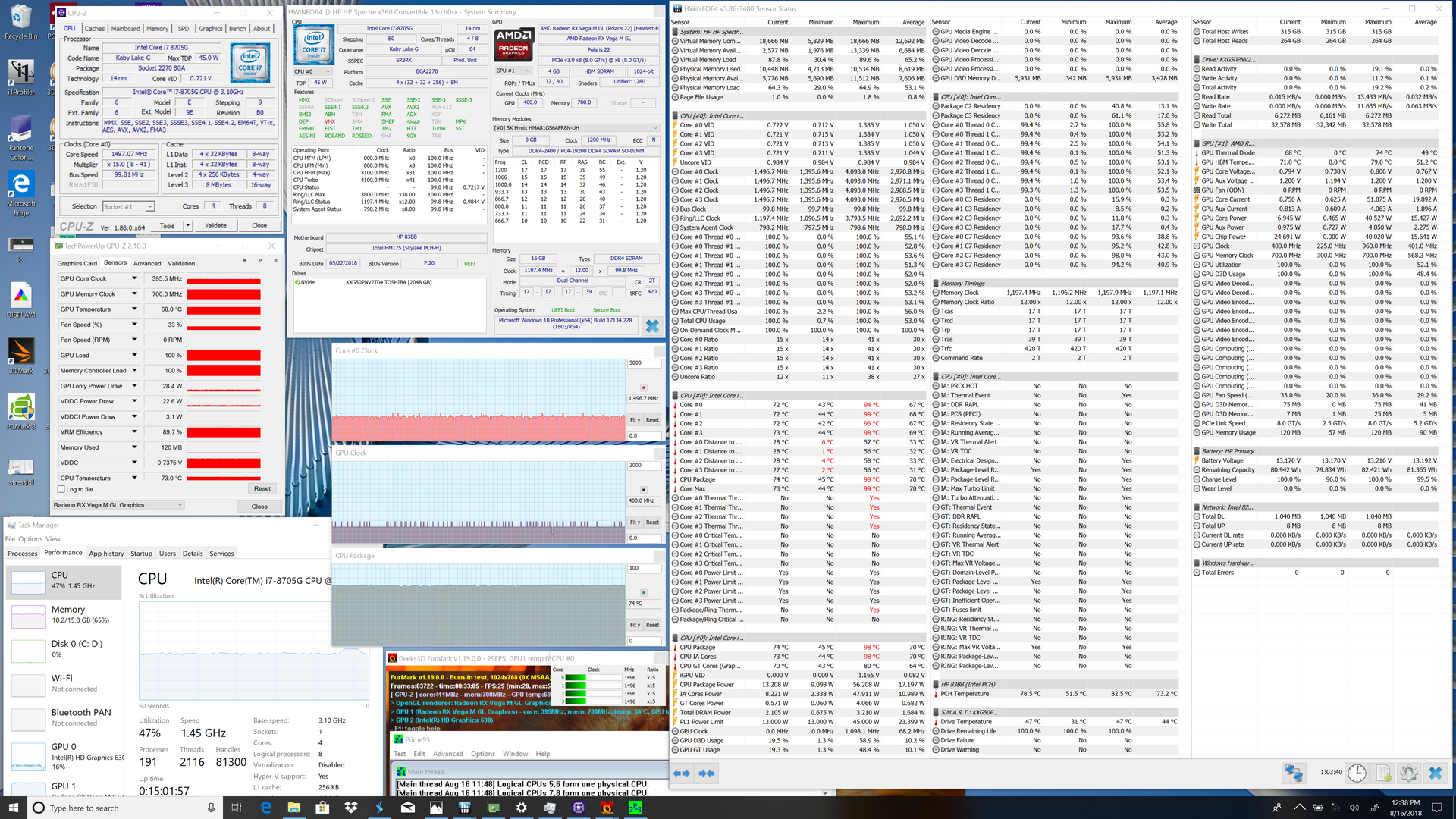
Task: Expand GPU Load sensor dropdown
Action: 134,355
